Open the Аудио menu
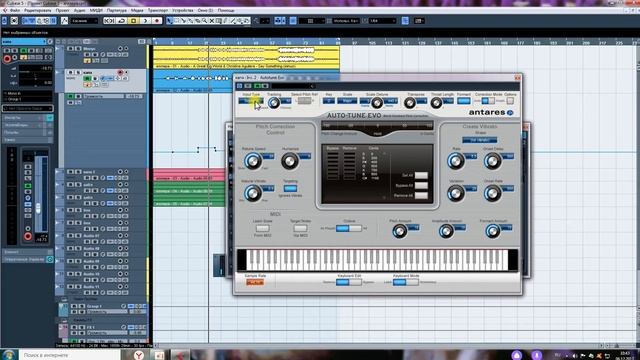The image size is (640, 360). [79, 10]
